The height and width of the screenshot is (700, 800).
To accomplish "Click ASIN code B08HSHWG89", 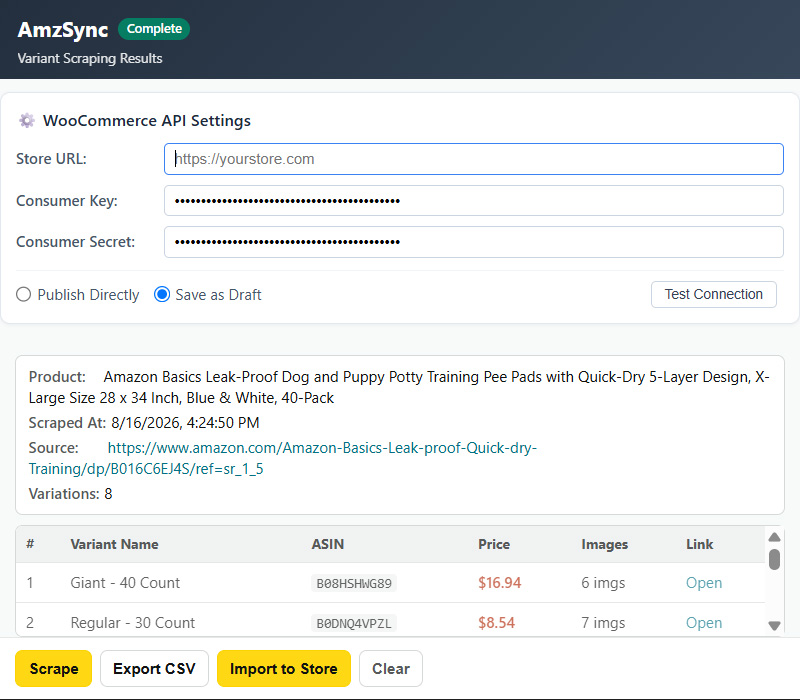I will coord(354,583).
